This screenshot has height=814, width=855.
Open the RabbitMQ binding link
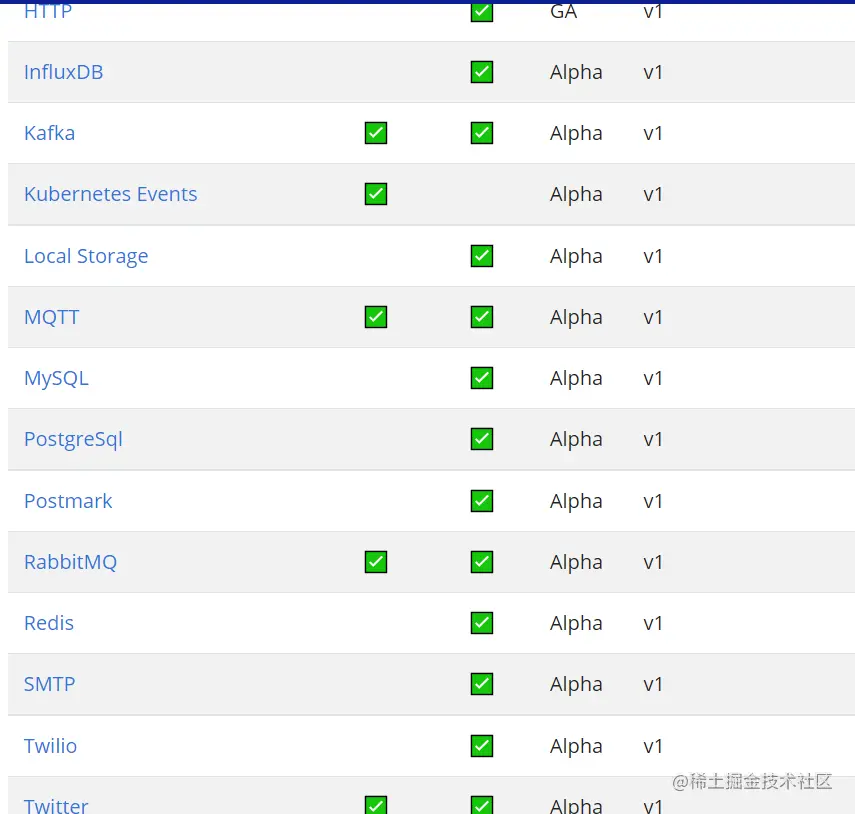pos(70,562)
